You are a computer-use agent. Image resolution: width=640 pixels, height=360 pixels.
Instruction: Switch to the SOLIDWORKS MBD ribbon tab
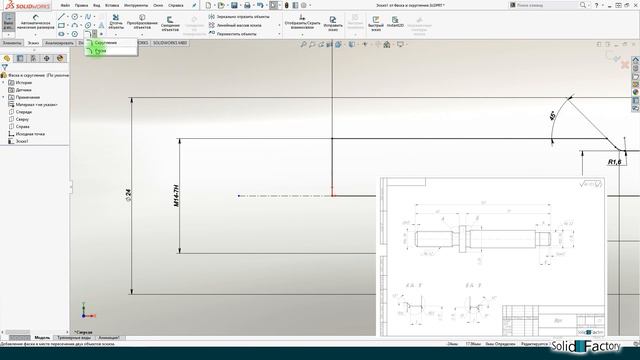point(170,43)
